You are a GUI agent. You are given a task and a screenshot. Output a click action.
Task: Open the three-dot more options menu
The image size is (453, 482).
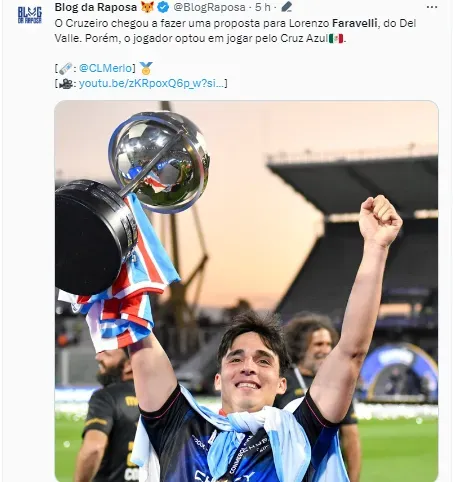click(432, 7)
